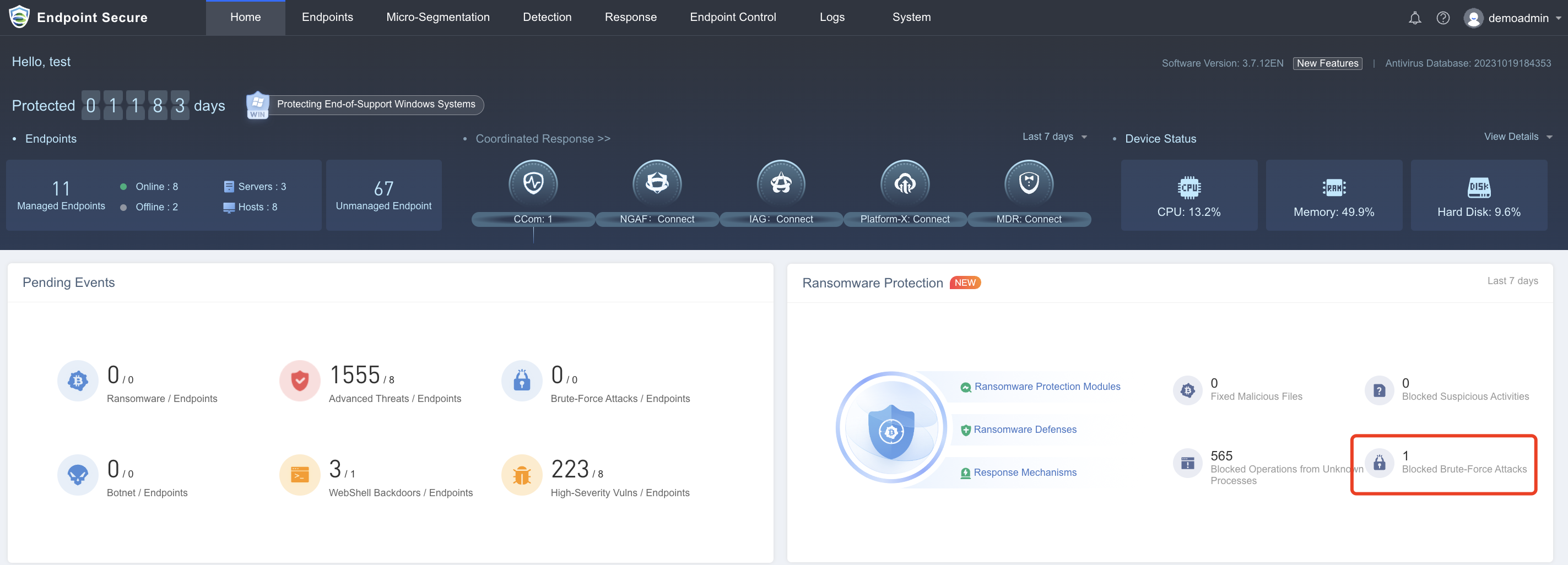Click the New Features button

pos(1327,63)
